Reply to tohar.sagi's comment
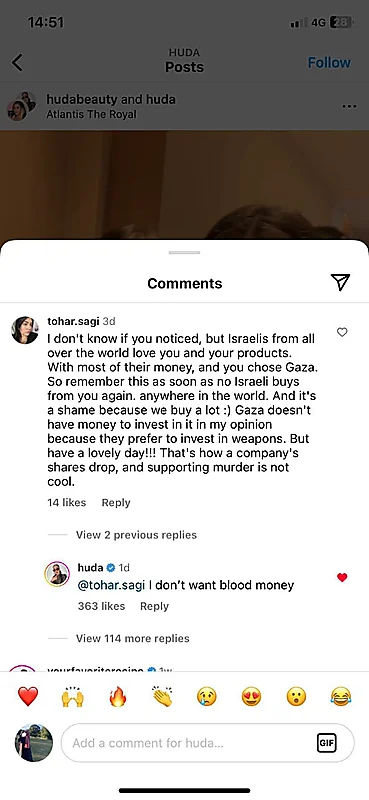 116,503
